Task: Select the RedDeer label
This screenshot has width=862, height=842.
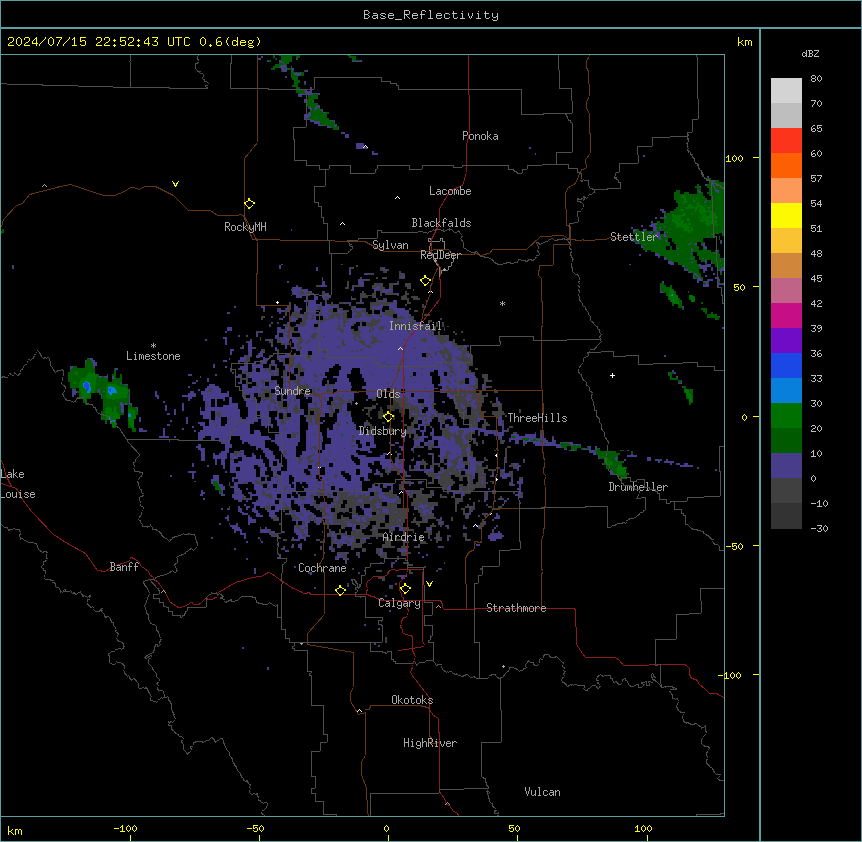Action: pyautogui.click(x=440, y=255)
